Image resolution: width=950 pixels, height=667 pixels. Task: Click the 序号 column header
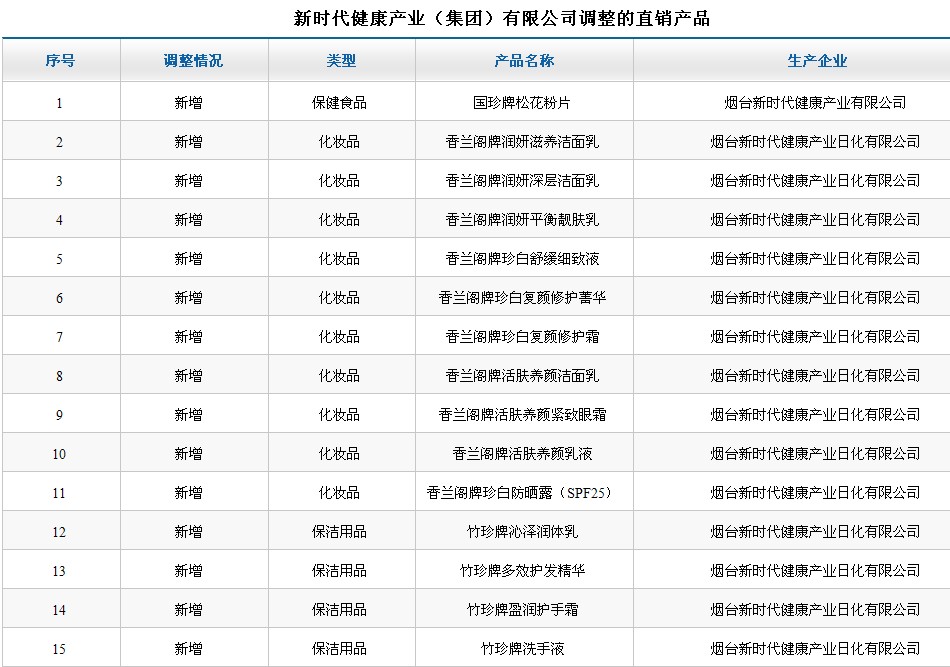point(60,61)
